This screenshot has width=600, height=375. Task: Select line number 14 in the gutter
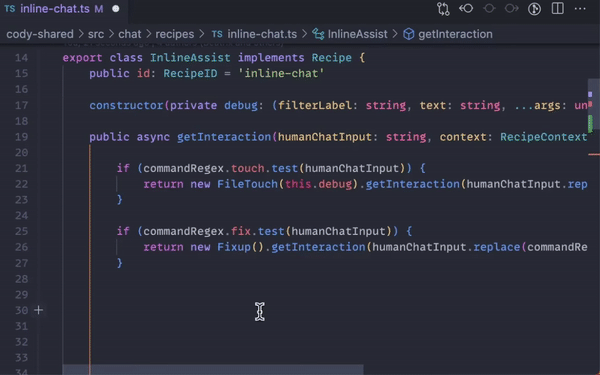click(x=21, y=58)
